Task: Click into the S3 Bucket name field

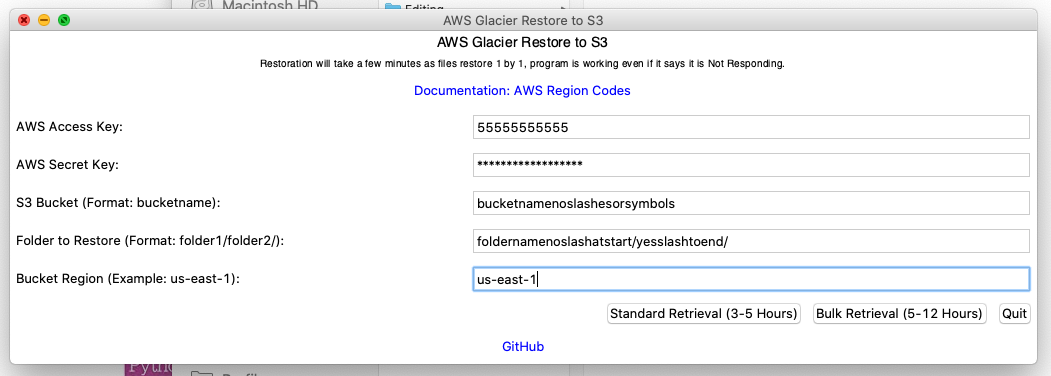Action: pos(751,203)
